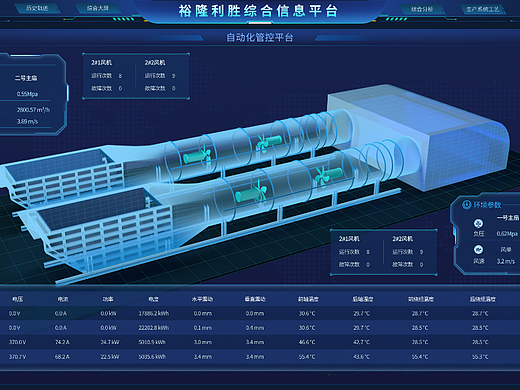
Task: Click the 5010.9 kWh energy cell
Action: tap(152, 342)
